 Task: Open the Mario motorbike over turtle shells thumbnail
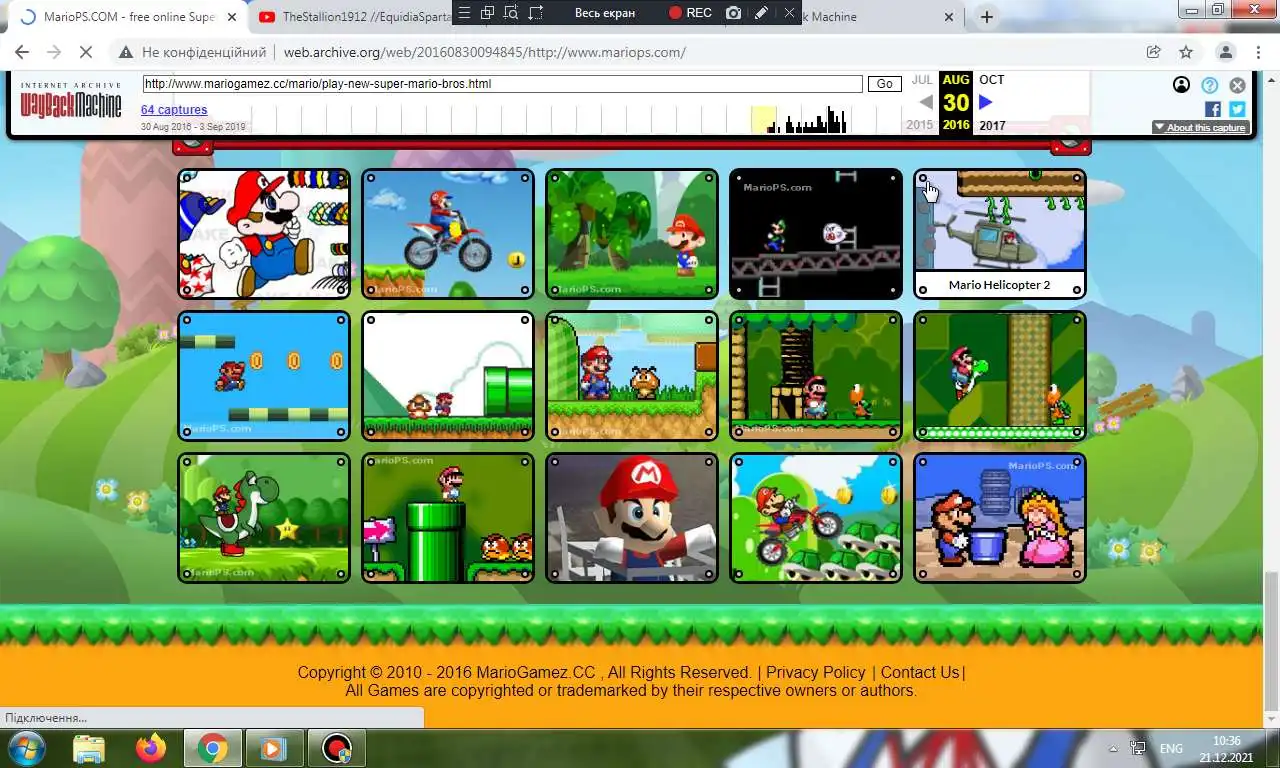[x=816, y=518]
